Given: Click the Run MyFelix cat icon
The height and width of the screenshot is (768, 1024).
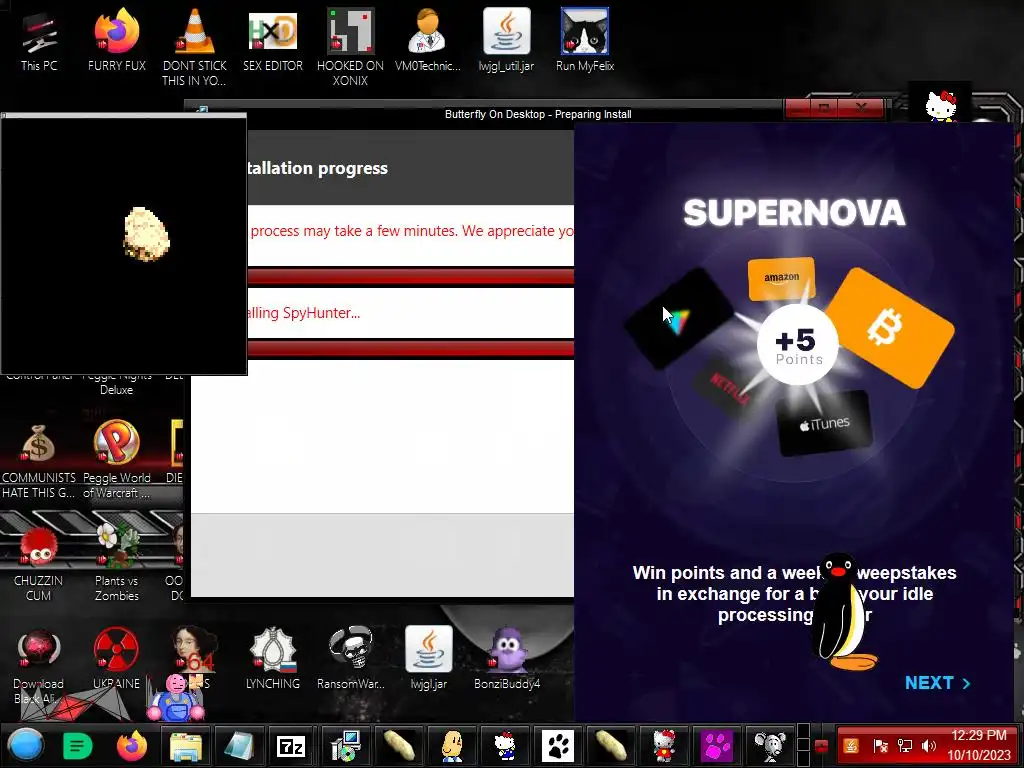Looking at the screenshot, I should coord(584,40).
